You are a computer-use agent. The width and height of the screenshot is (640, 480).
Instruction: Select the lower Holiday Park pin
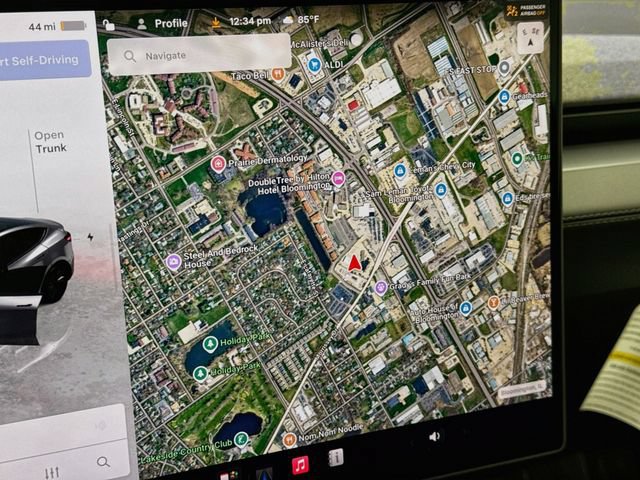click(200, 373)
